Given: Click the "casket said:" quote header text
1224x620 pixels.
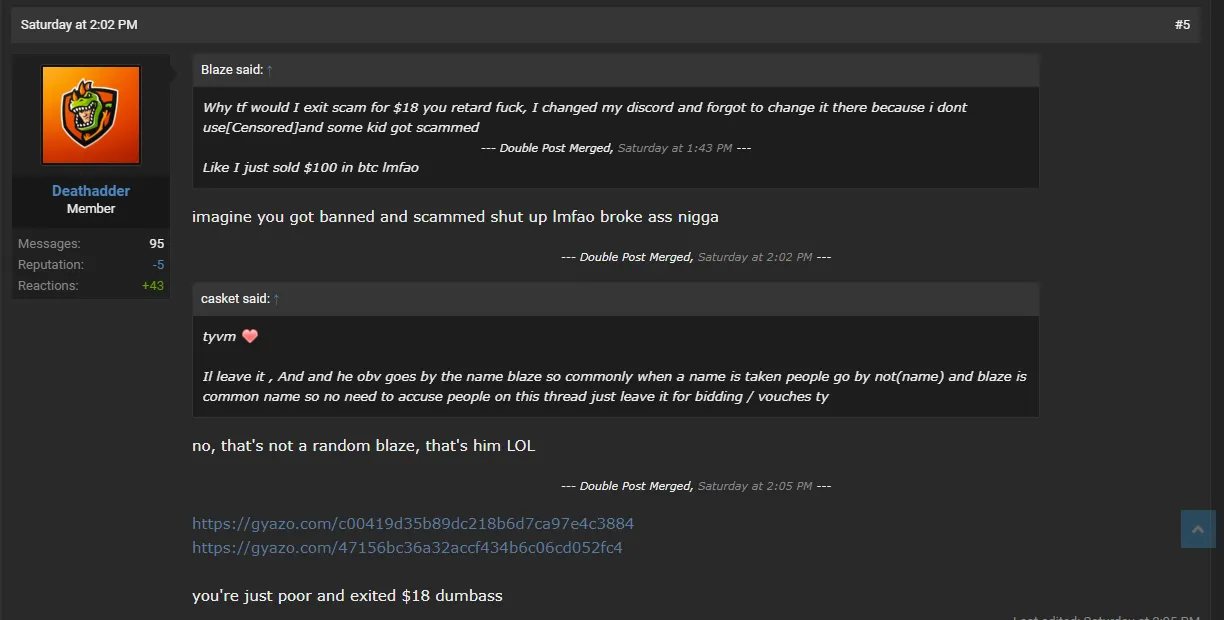Looking at the screenshot, I should click(235, 299).
